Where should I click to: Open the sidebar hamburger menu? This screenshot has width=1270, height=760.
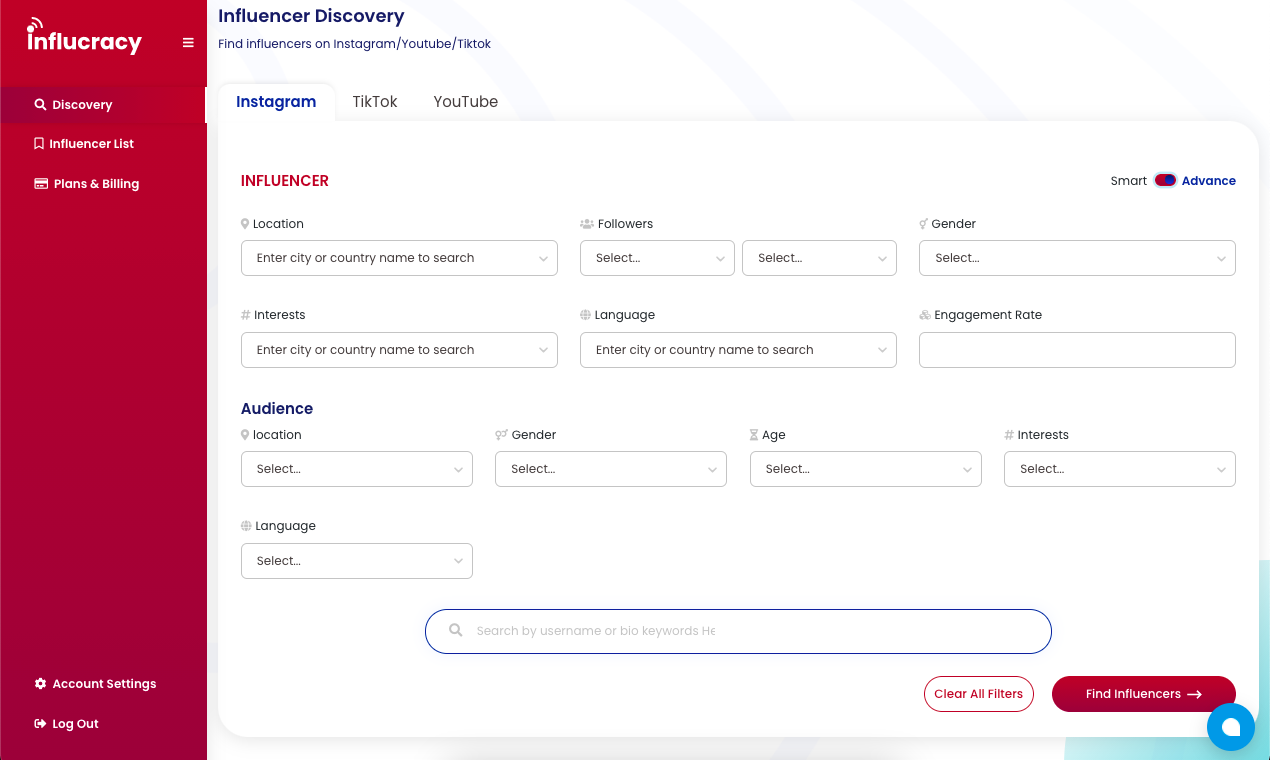[x=188, y=42]
